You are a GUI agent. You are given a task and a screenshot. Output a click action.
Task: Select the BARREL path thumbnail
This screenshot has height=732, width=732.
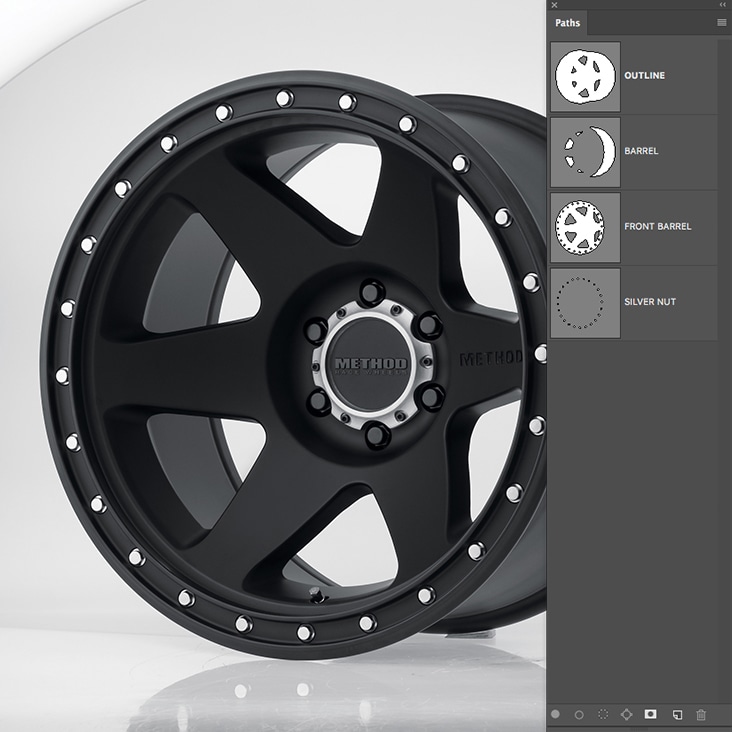tap(585, 152)
